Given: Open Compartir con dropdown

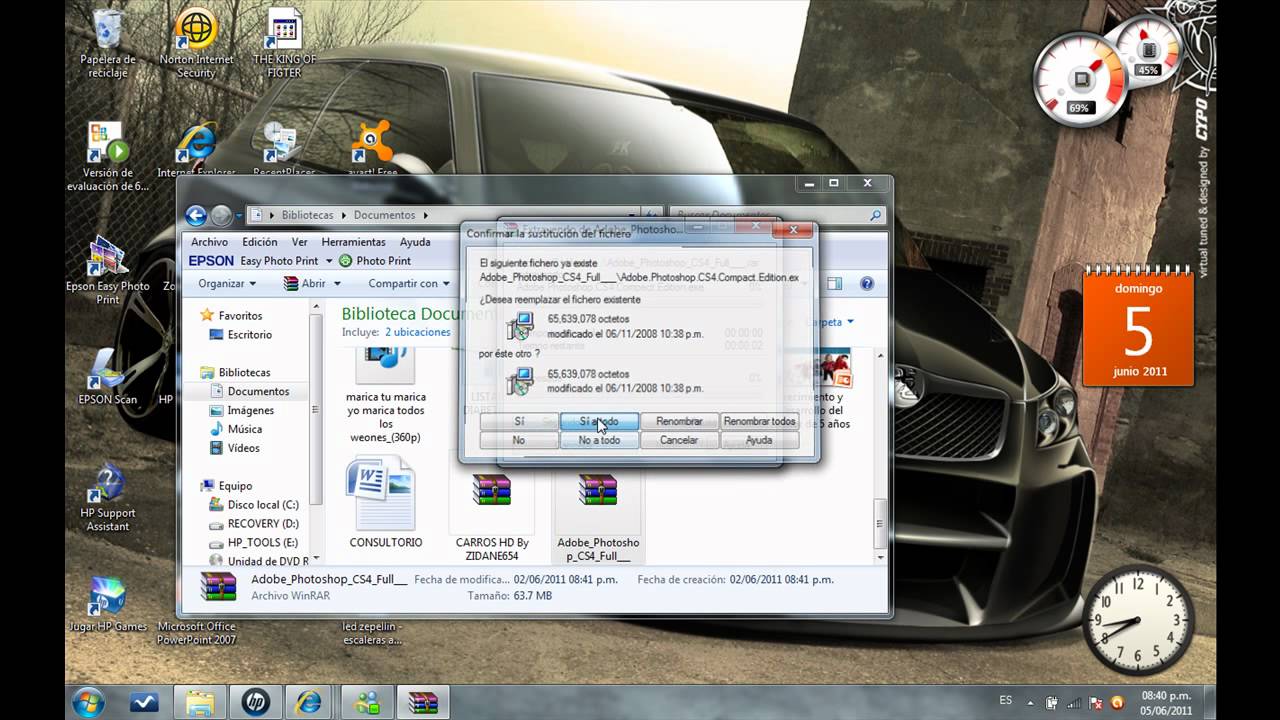Looking at the screenshot, I should 409,283.
